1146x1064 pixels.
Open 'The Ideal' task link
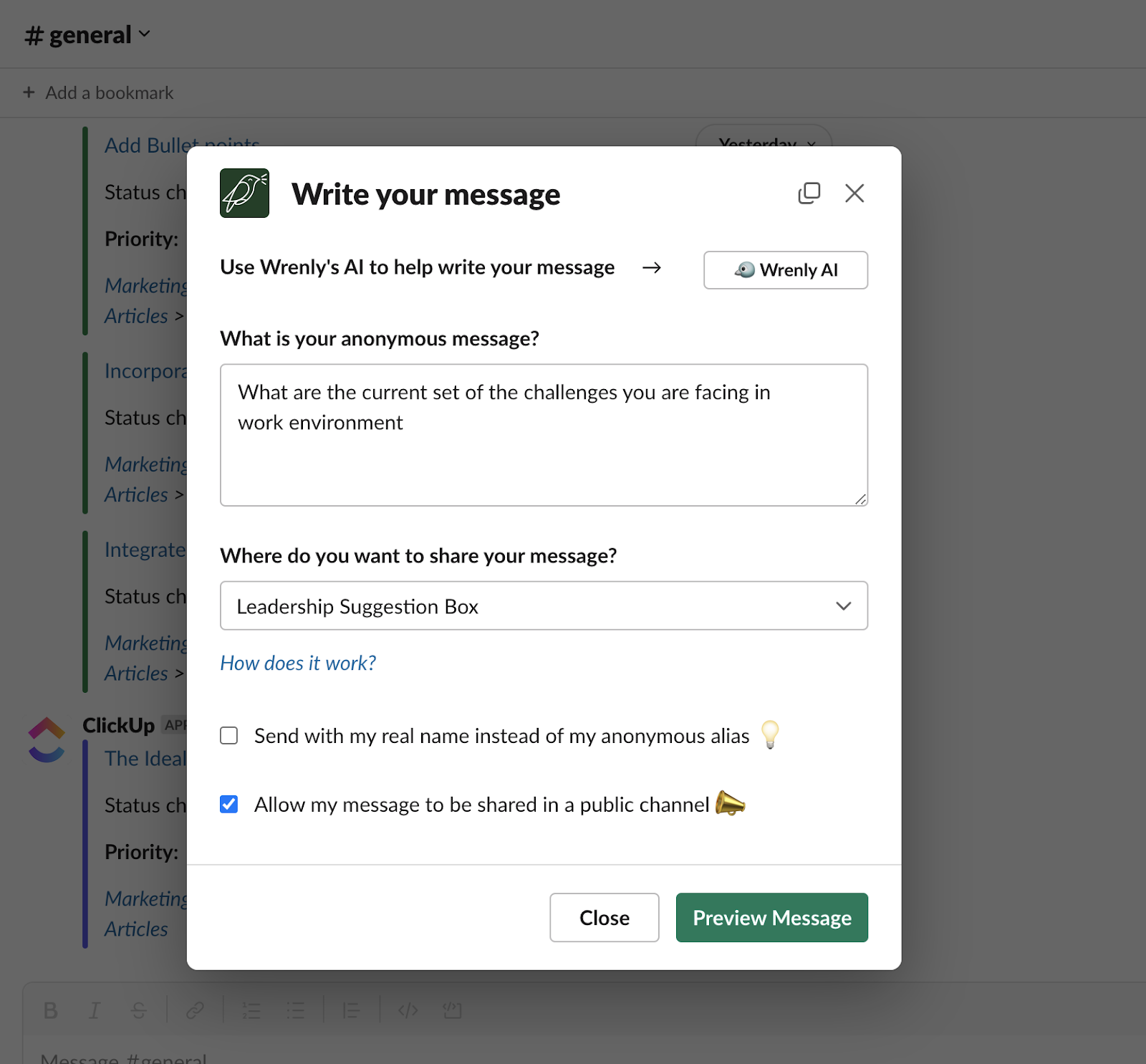[145, 759]
